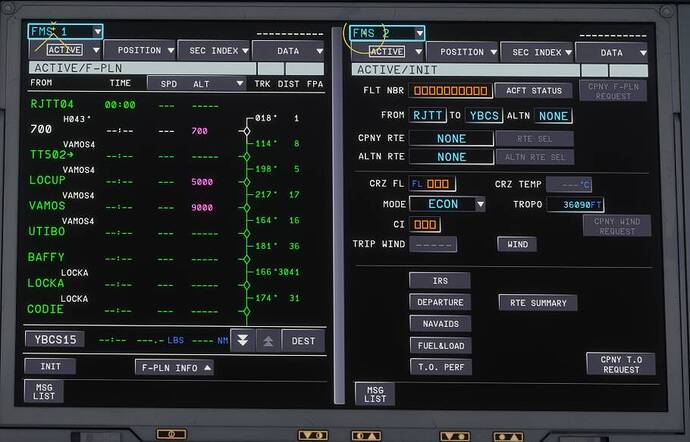Image resolution: width=690 pixels, height=442 pixels.
Task: Click the DEST button
Action: point(303,341)
